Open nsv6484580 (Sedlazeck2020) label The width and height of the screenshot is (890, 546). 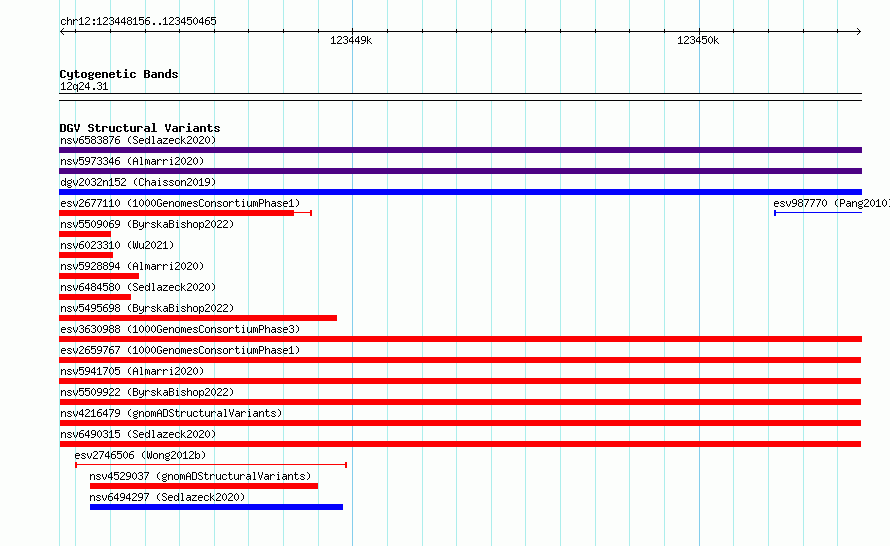click(138, 287)
